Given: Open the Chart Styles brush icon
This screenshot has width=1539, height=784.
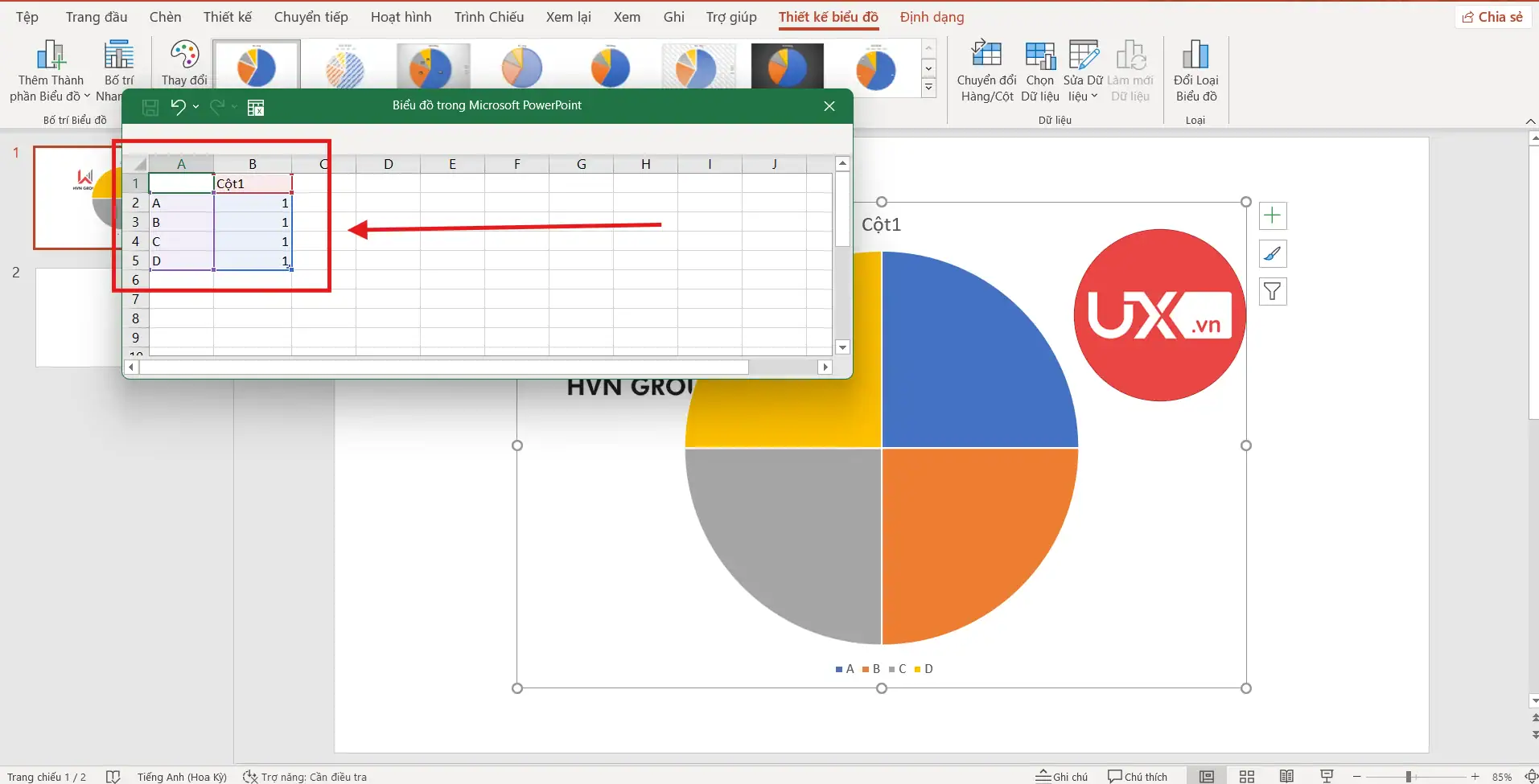Looking at the screenshot, I should click(1272, 254).
